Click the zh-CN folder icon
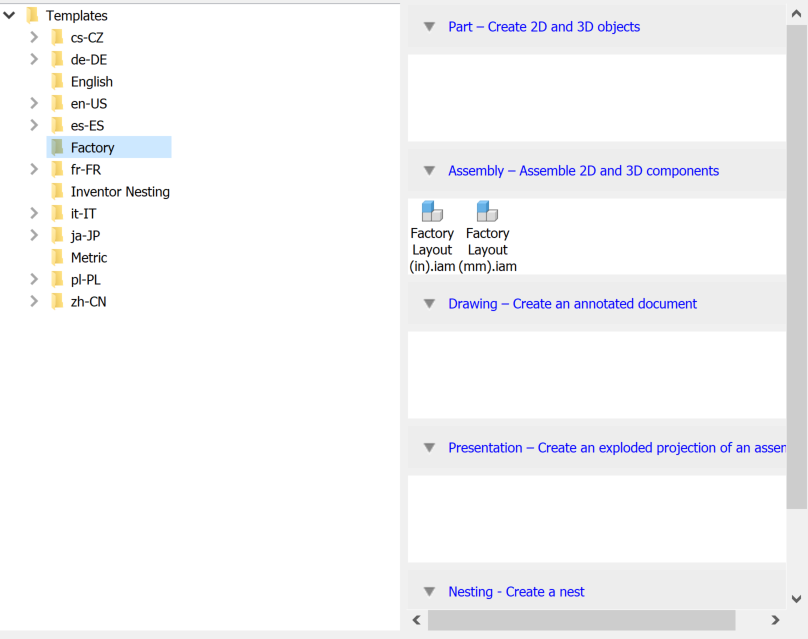 click(57, 302)
